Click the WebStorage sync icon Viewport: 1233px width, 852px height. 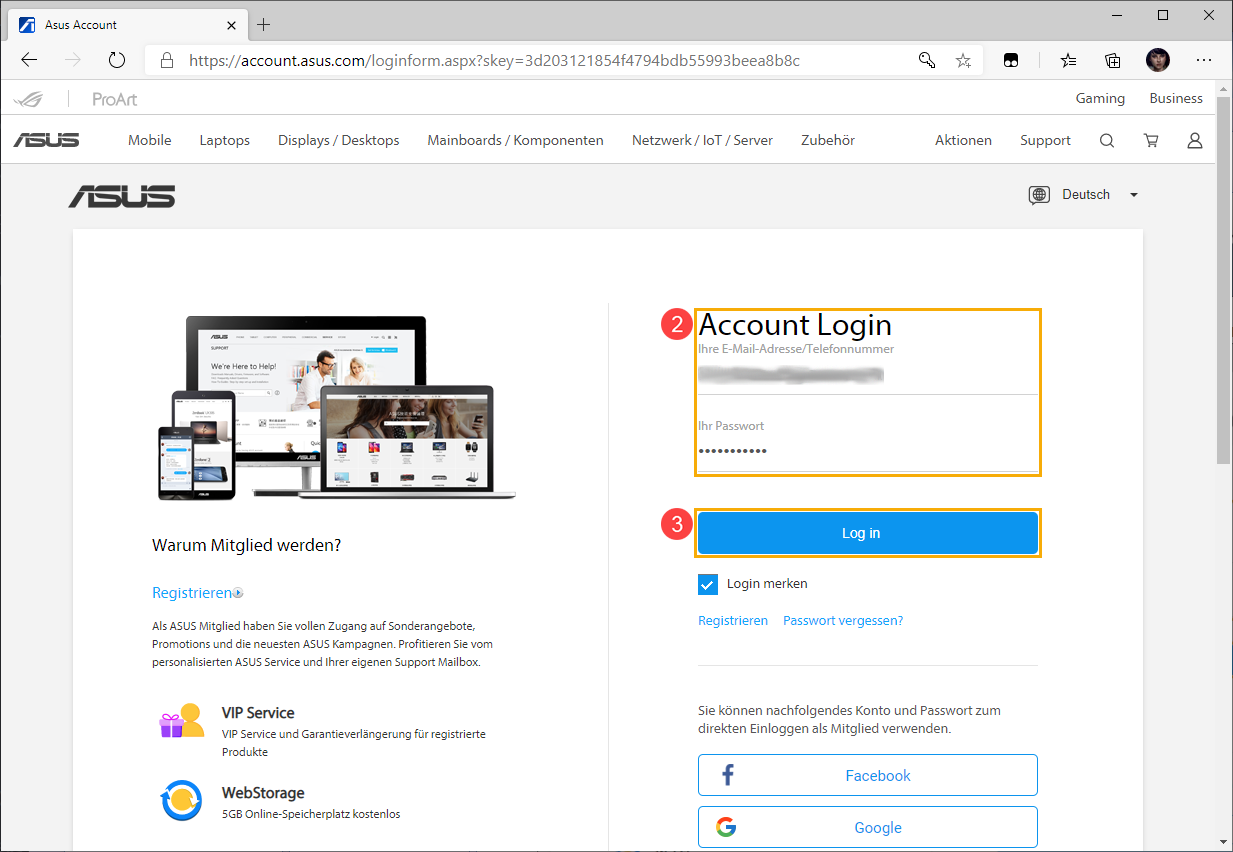click(x=182, y=801)
